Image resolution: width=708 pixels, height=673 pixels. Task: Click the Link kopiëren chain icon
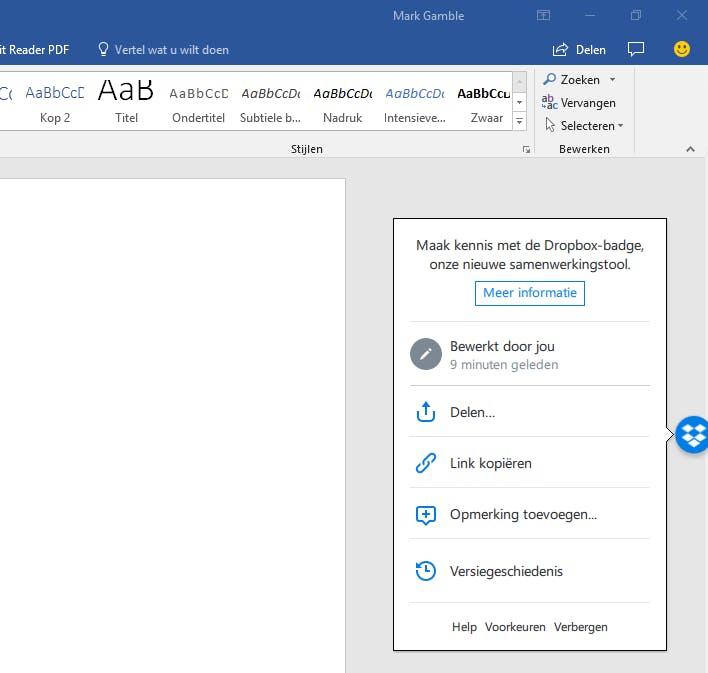point(426,463)
